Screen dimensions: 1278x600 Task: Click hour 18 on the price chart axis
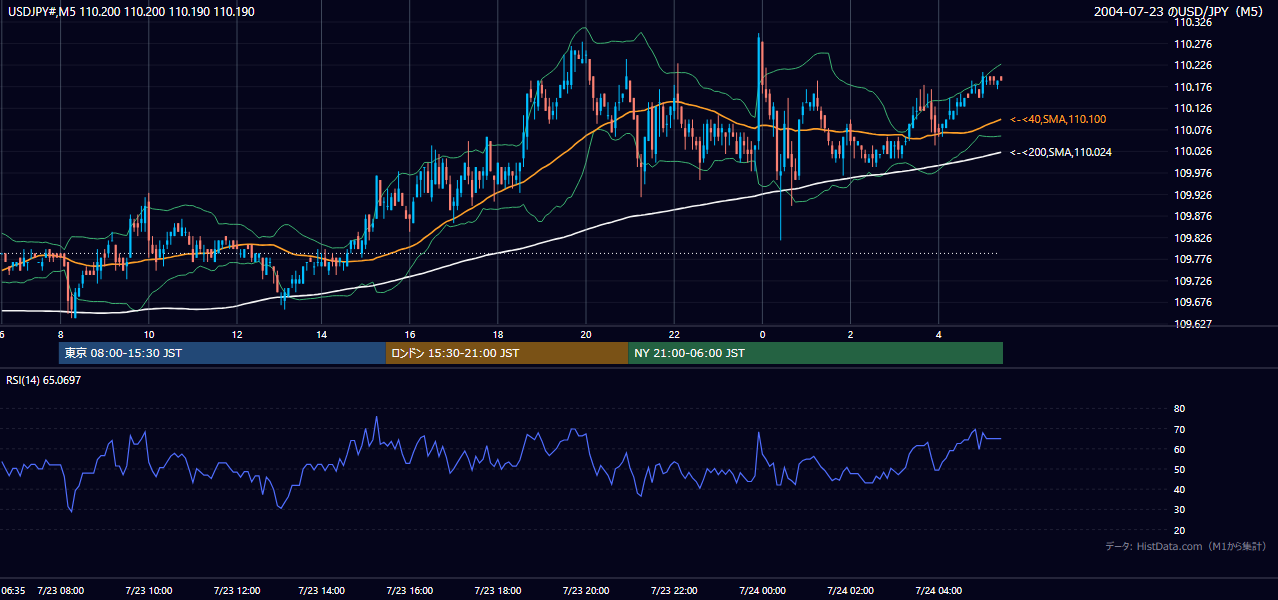tap(499, 334)
